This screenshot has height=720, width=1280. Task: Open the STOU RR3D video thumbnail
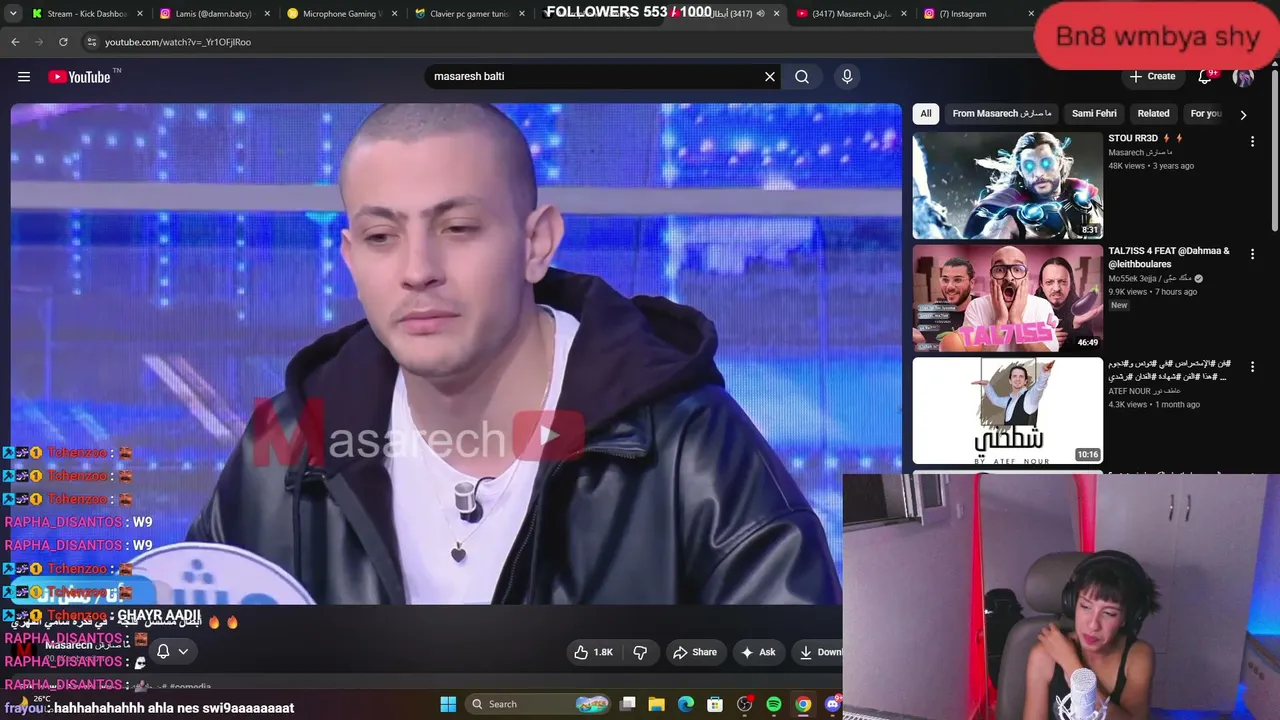coord(1008,186)
